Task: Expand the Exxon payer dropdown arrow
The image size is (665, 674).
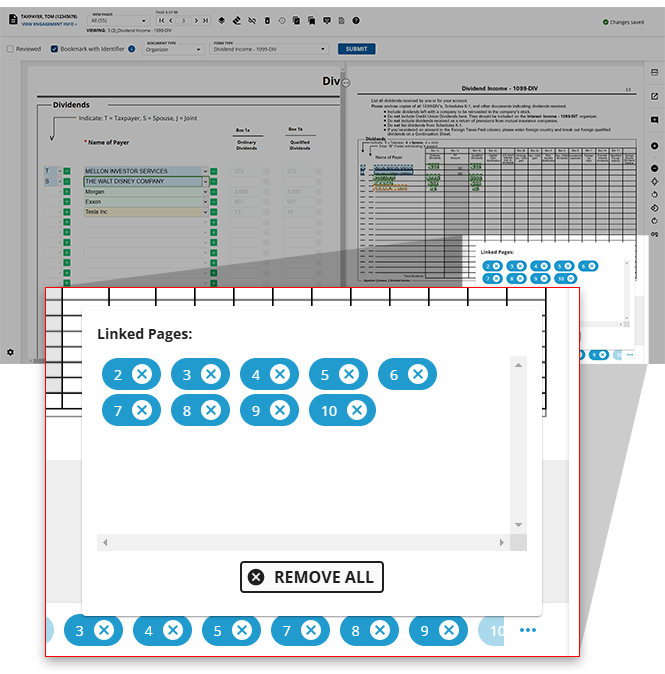Action: click(x=205, y=202)
